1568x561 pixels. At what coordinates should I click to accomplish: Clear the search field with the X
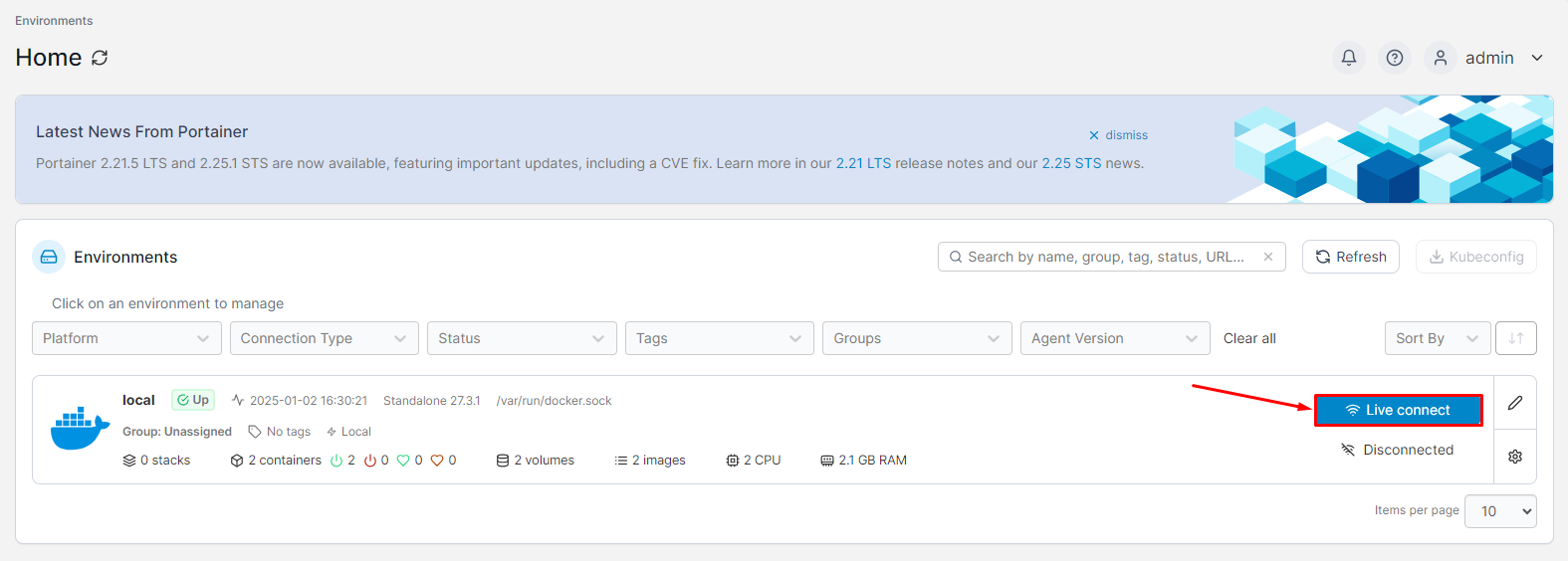pyautogui.click(x=1268, y=257)
